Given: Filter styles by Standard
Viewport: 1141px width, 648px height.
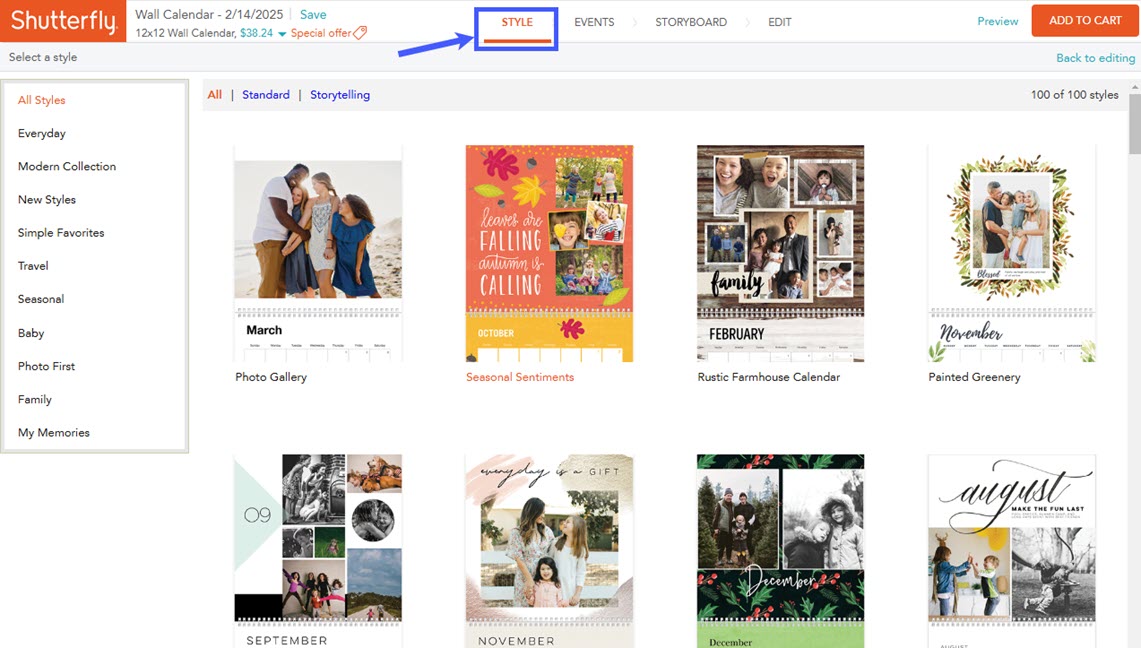Looking at the screenshot, I should point(265,94).
